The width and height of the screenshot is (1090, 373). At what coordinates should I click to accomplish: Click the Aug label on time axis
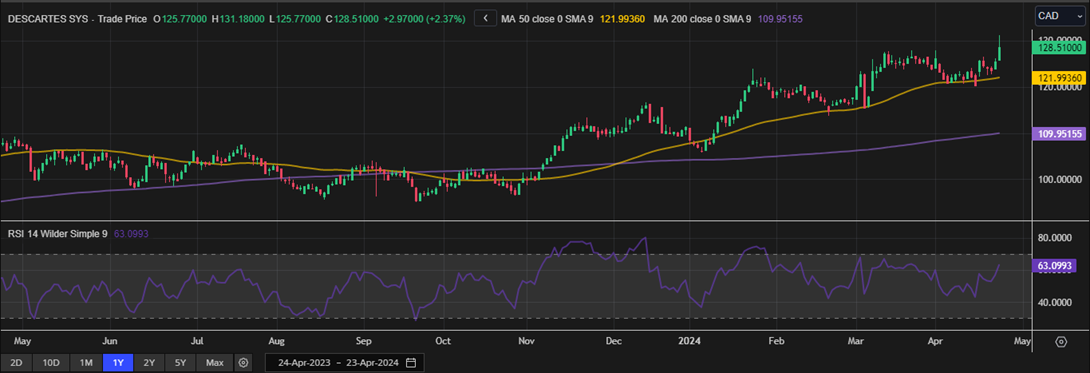[x=277, y=342]
